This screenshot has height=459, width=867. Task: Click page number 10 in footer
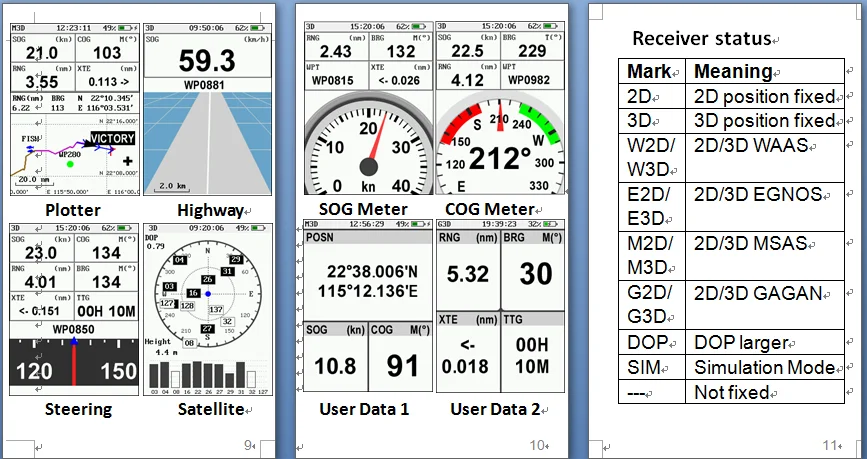click(x=537, y=445)
